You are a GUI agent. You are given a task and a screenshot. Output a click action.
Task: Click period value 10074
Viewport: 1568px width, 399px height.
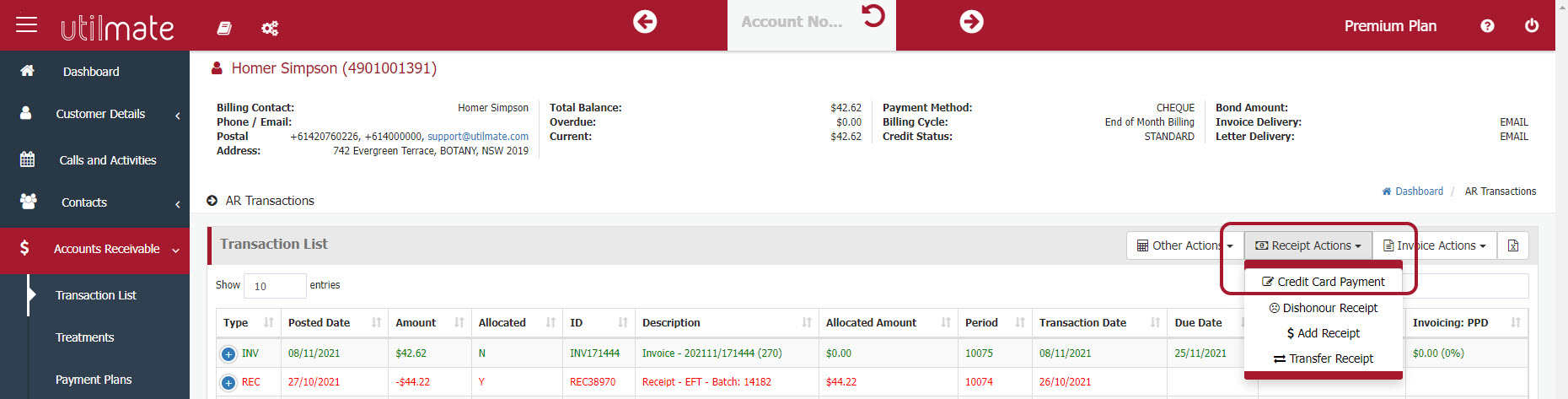(979, 382)
